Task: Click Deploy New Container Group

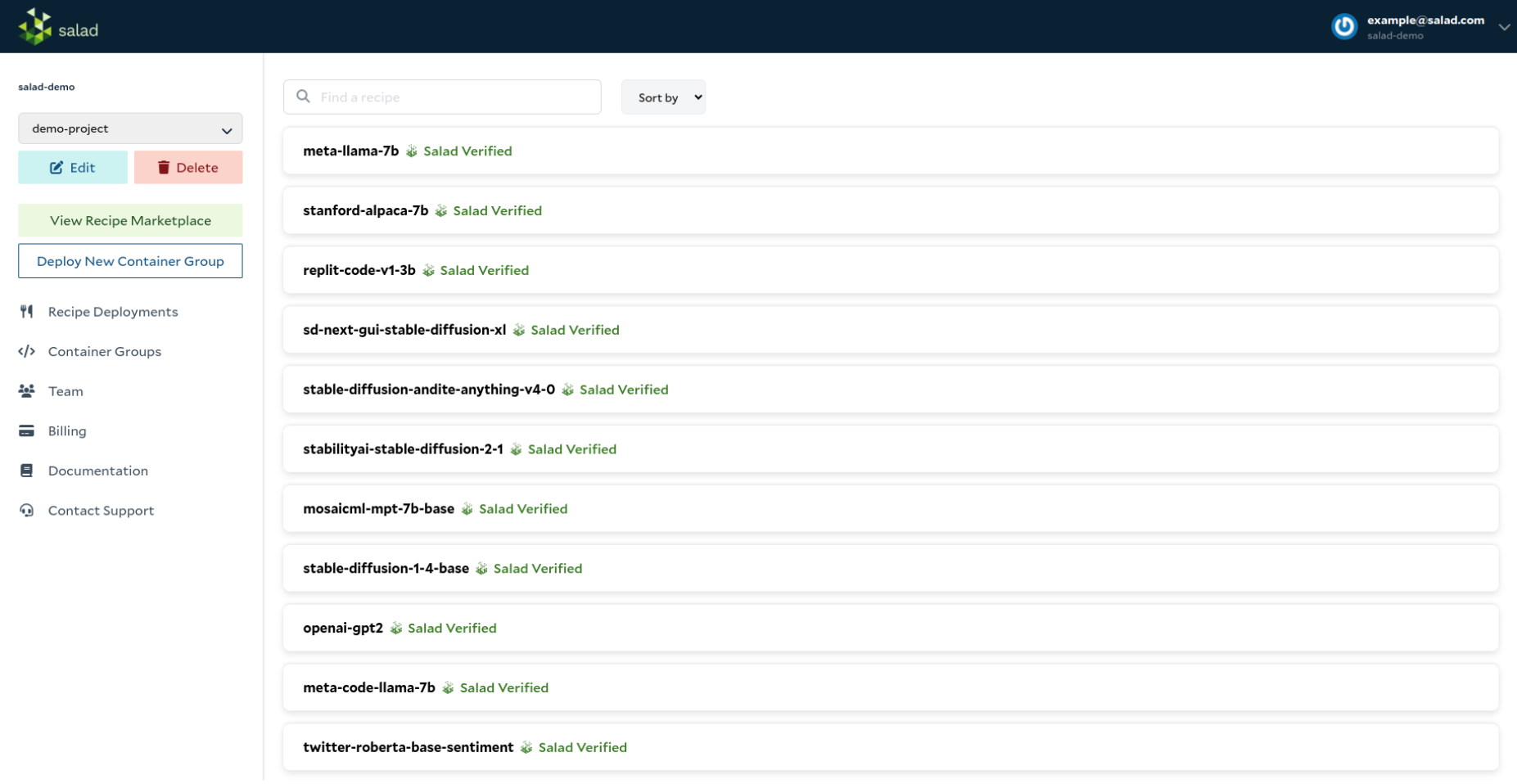Action: tap(130, 261)
